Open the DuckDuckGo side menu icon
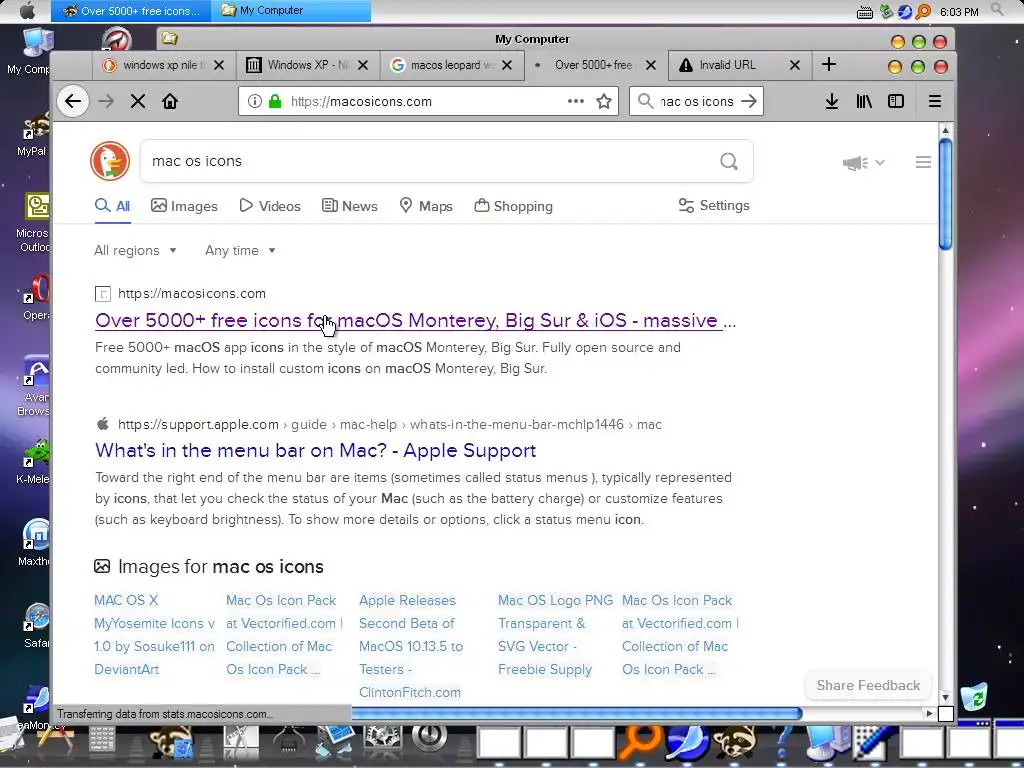 [923, 162]
